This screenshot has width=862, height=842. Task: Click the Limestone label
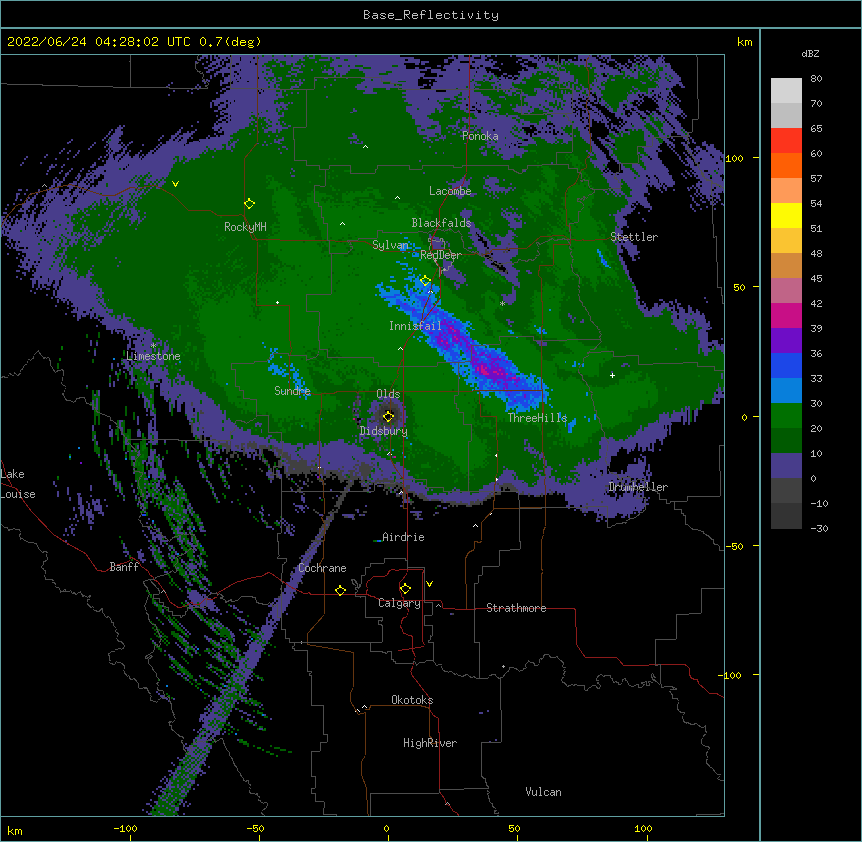click(x=153, y=356)
